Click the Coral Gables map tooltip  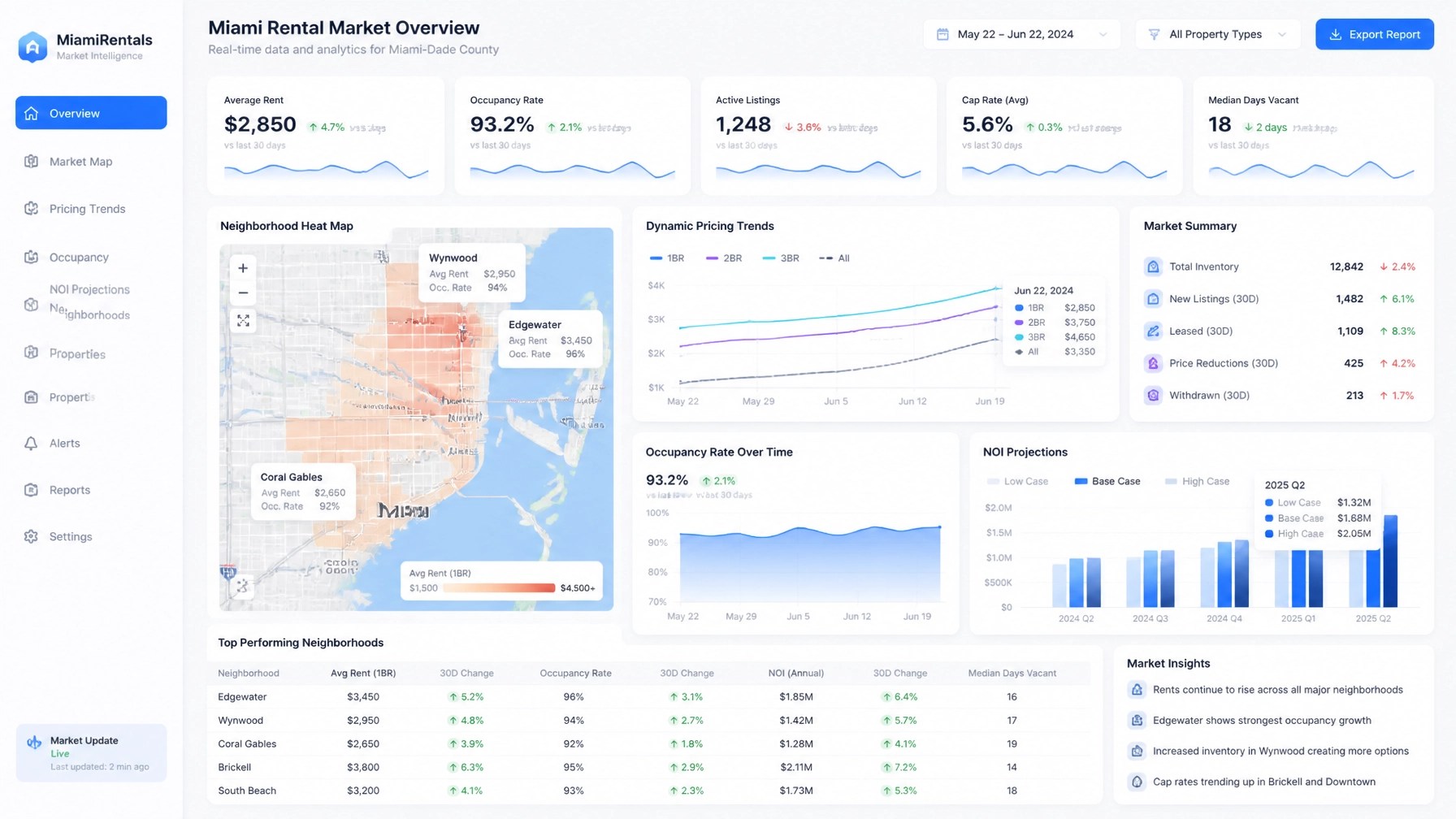click(x=303, y=492)
